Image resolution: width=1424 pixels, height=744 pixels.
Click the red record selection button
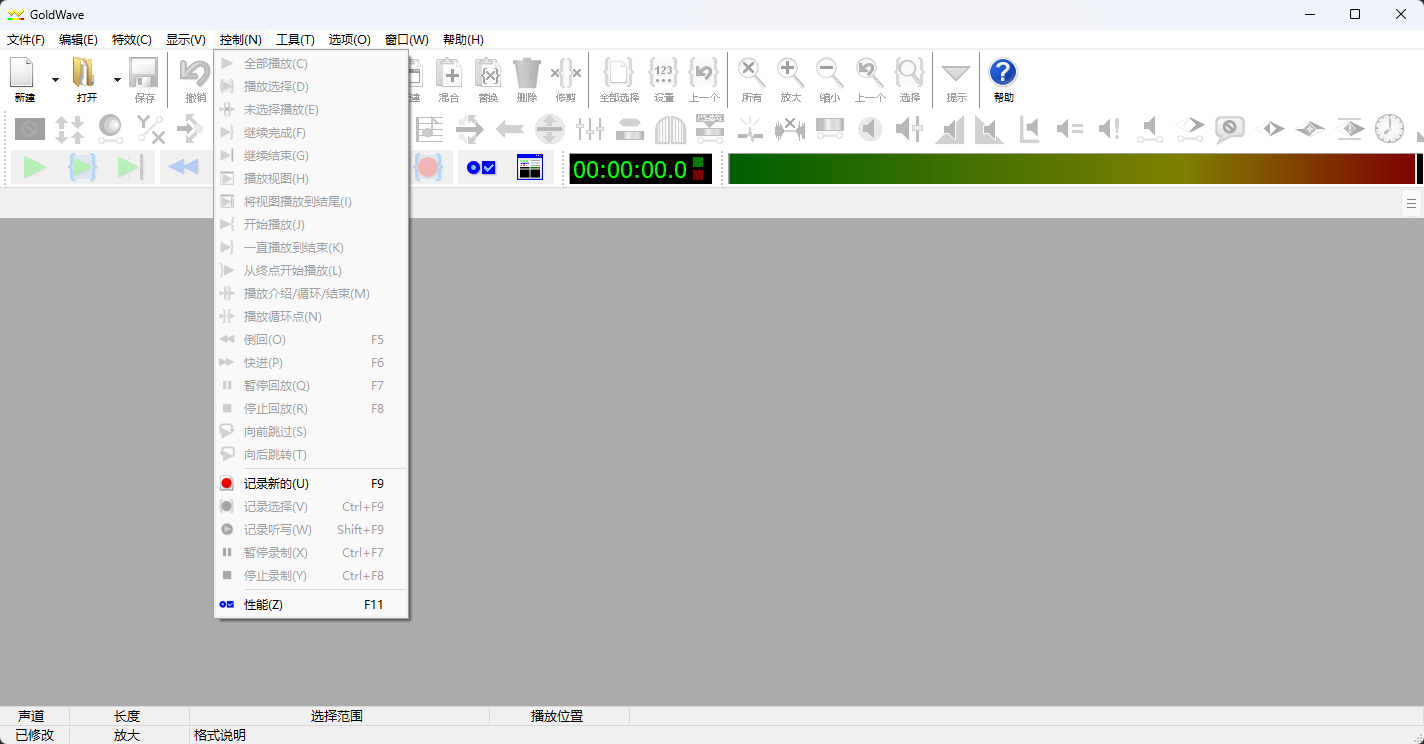pos(429,168)
